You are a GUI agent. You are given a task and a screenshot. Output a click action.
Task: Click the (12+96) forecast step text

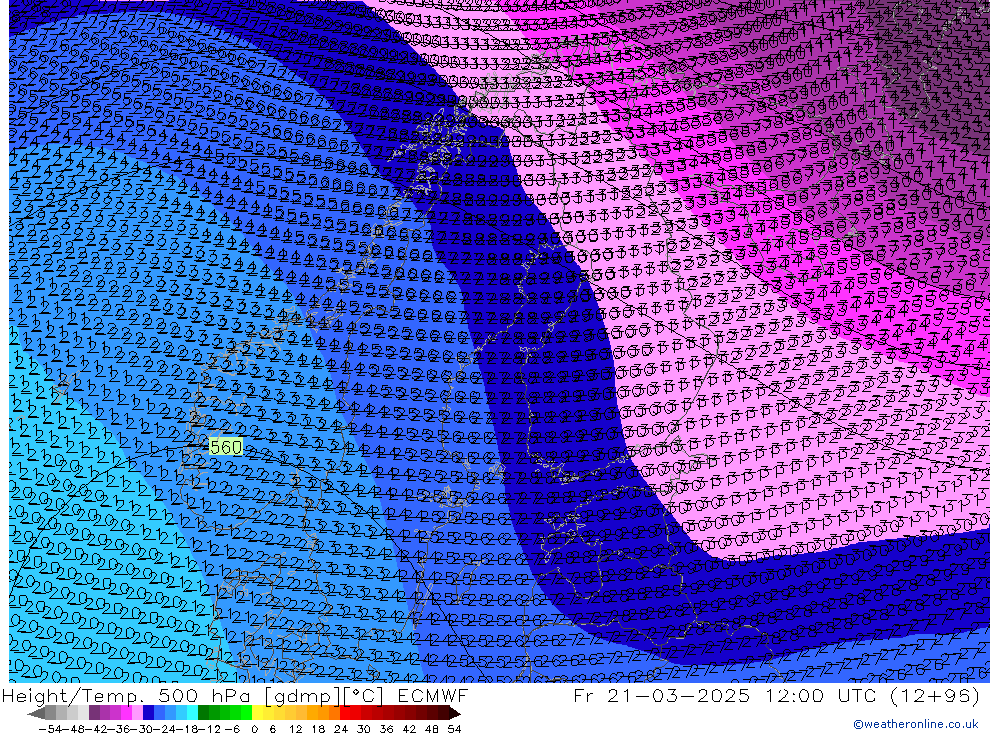click(x=934, y=695)
